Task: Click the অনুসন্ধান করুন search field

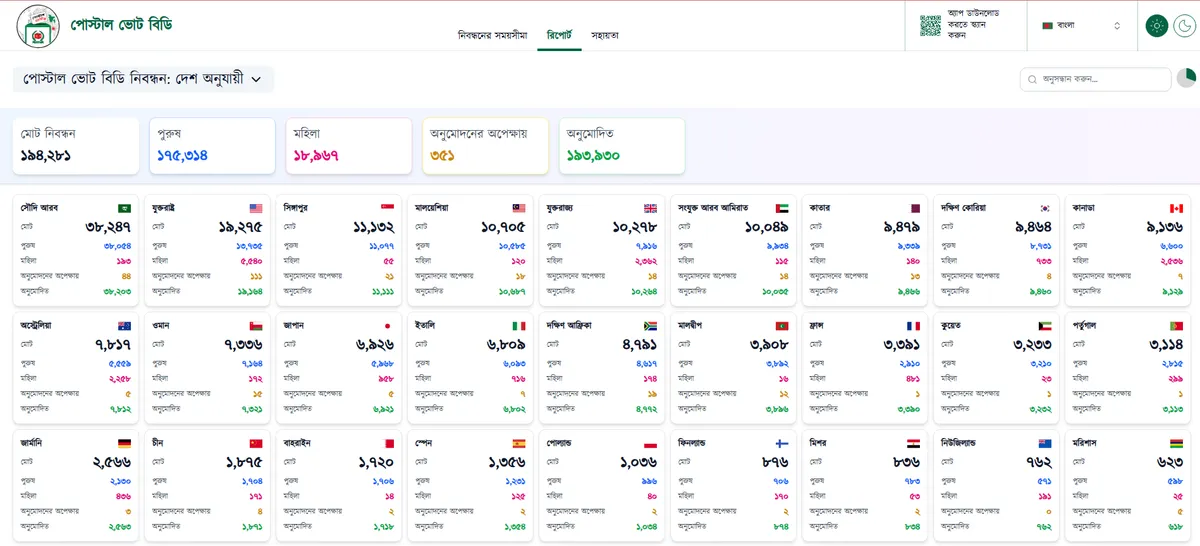Action: pos(1100,79)
